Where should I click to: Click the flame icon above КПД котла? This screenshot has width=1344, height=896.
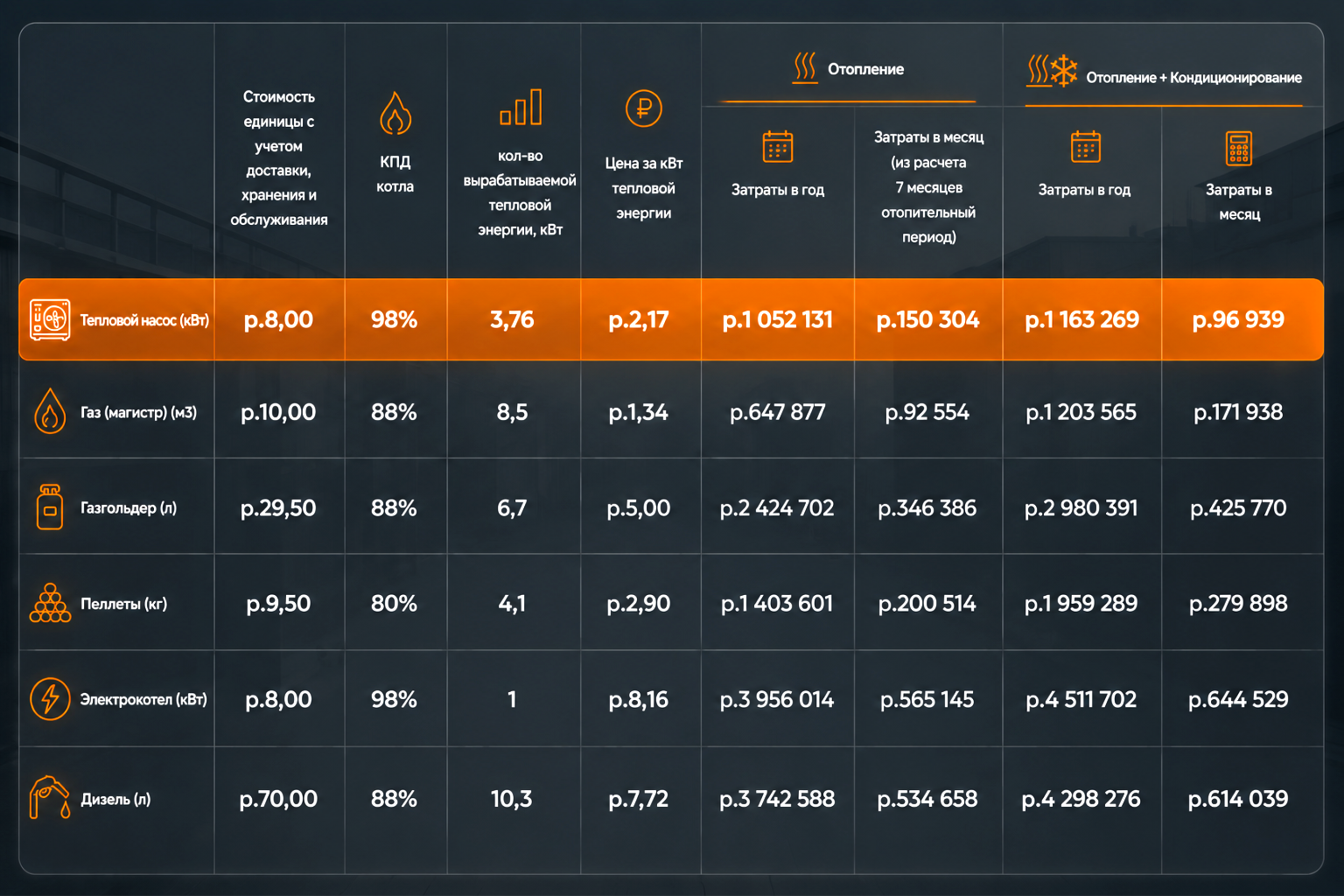395,113
